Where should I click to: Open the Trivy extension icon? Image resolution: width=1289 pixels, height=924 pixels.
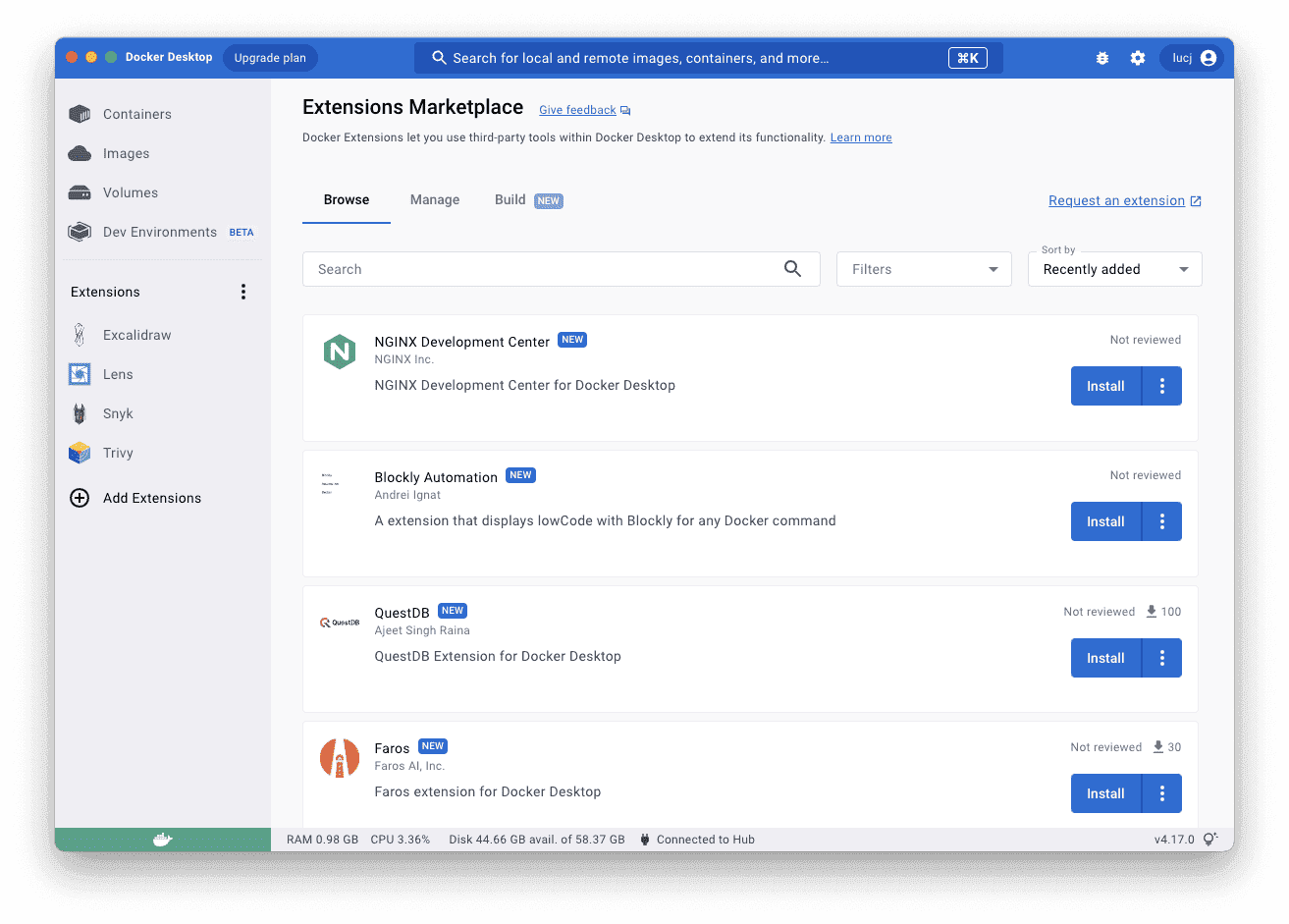80,453
